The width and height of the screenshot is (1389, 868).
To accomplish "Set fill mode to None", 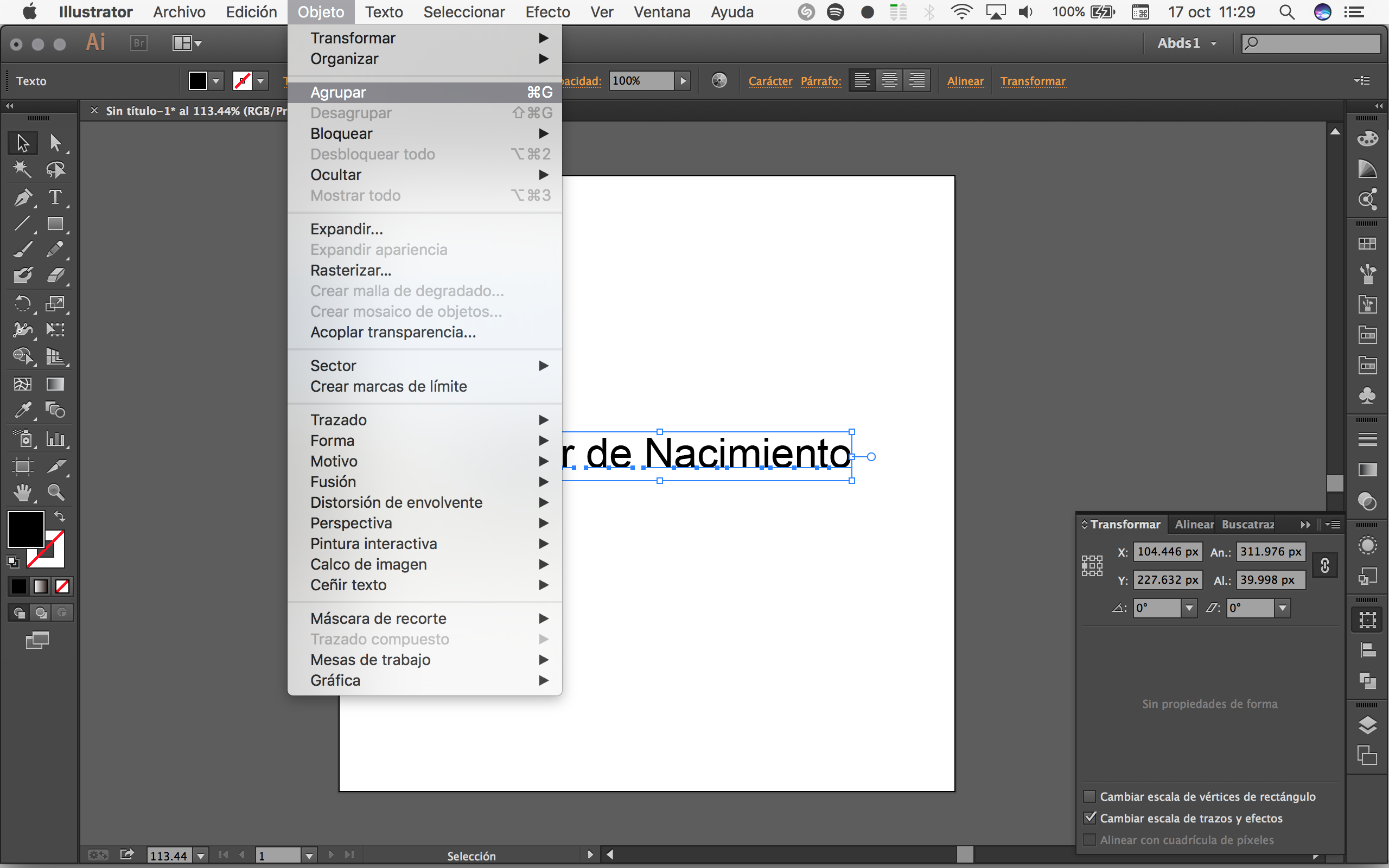I will tap(62, 586).
